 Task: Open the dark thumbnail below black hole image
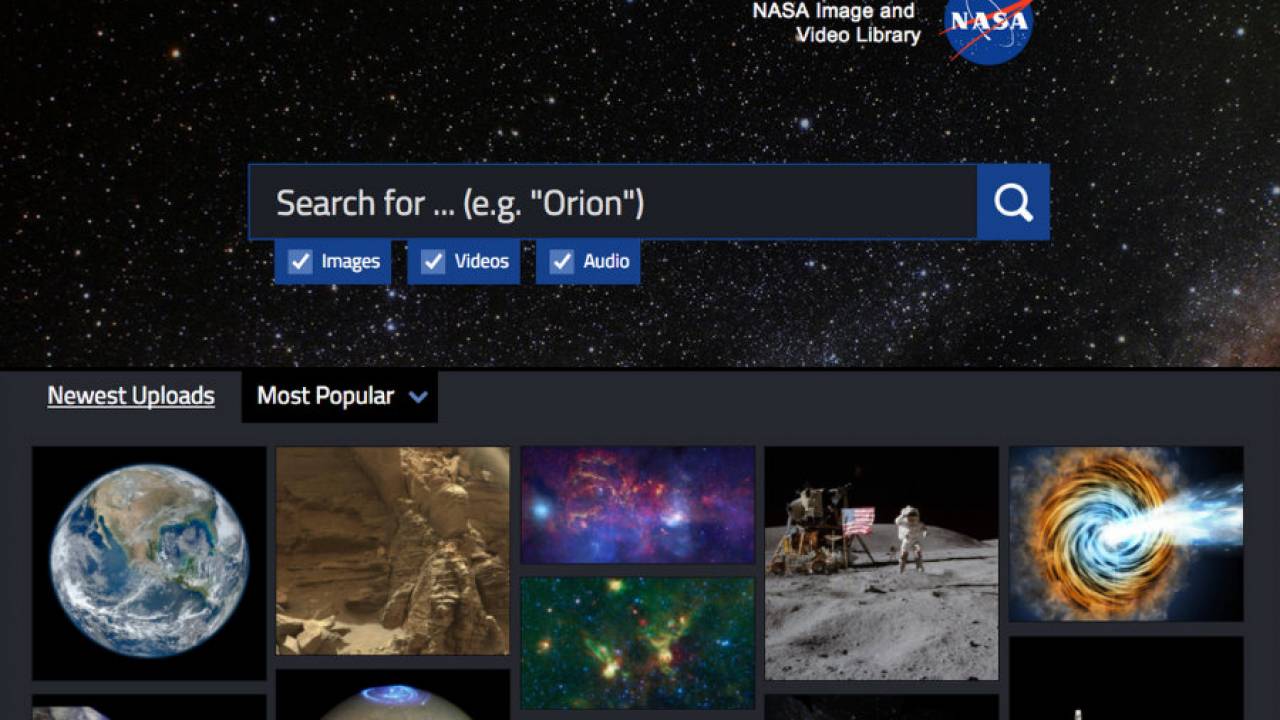(x=1126, y=678)
